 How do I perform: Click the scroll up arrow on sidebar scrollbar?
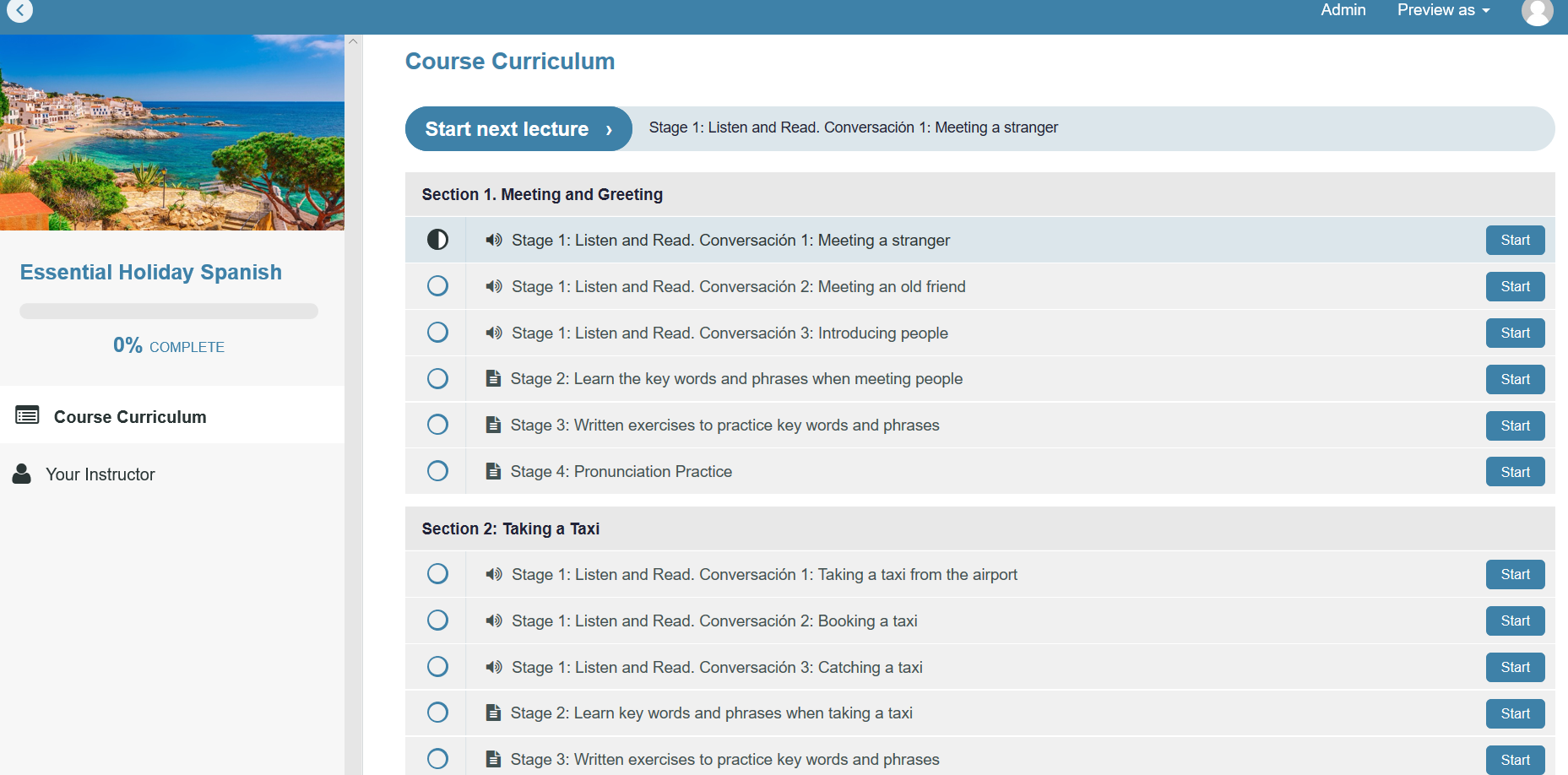coord(354,41)
